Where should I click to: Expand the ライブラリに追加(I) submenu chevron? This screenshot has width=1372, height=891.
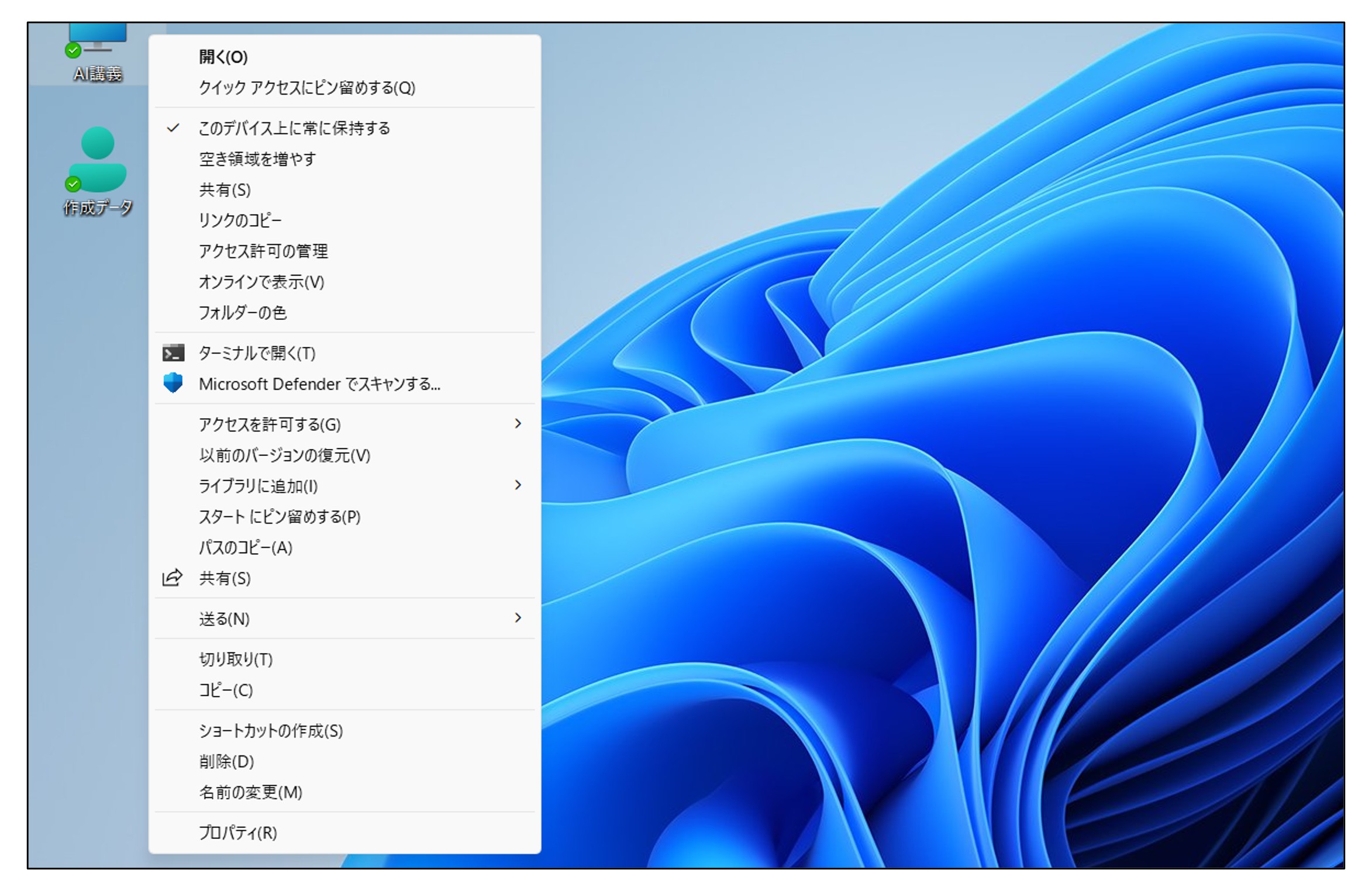[518, 485]
